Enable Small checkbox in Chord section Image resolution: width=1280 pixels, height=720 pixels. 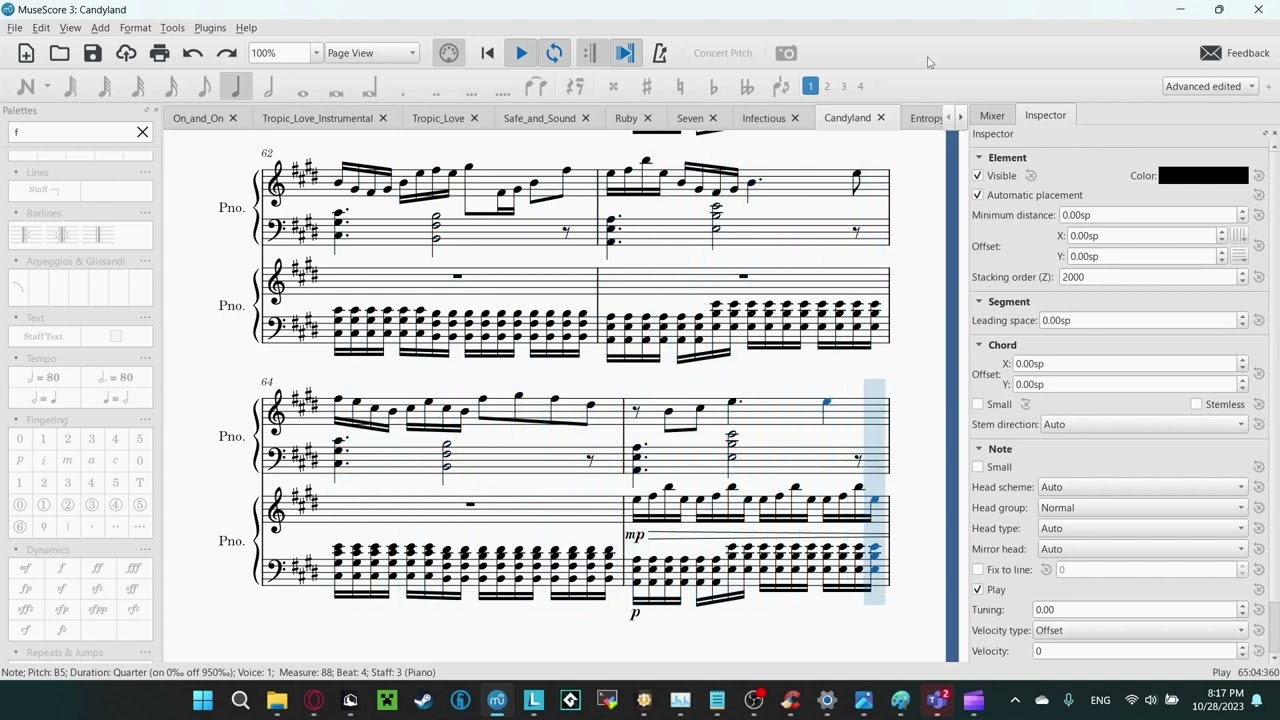pyautogui.click(x=978, y=404)
